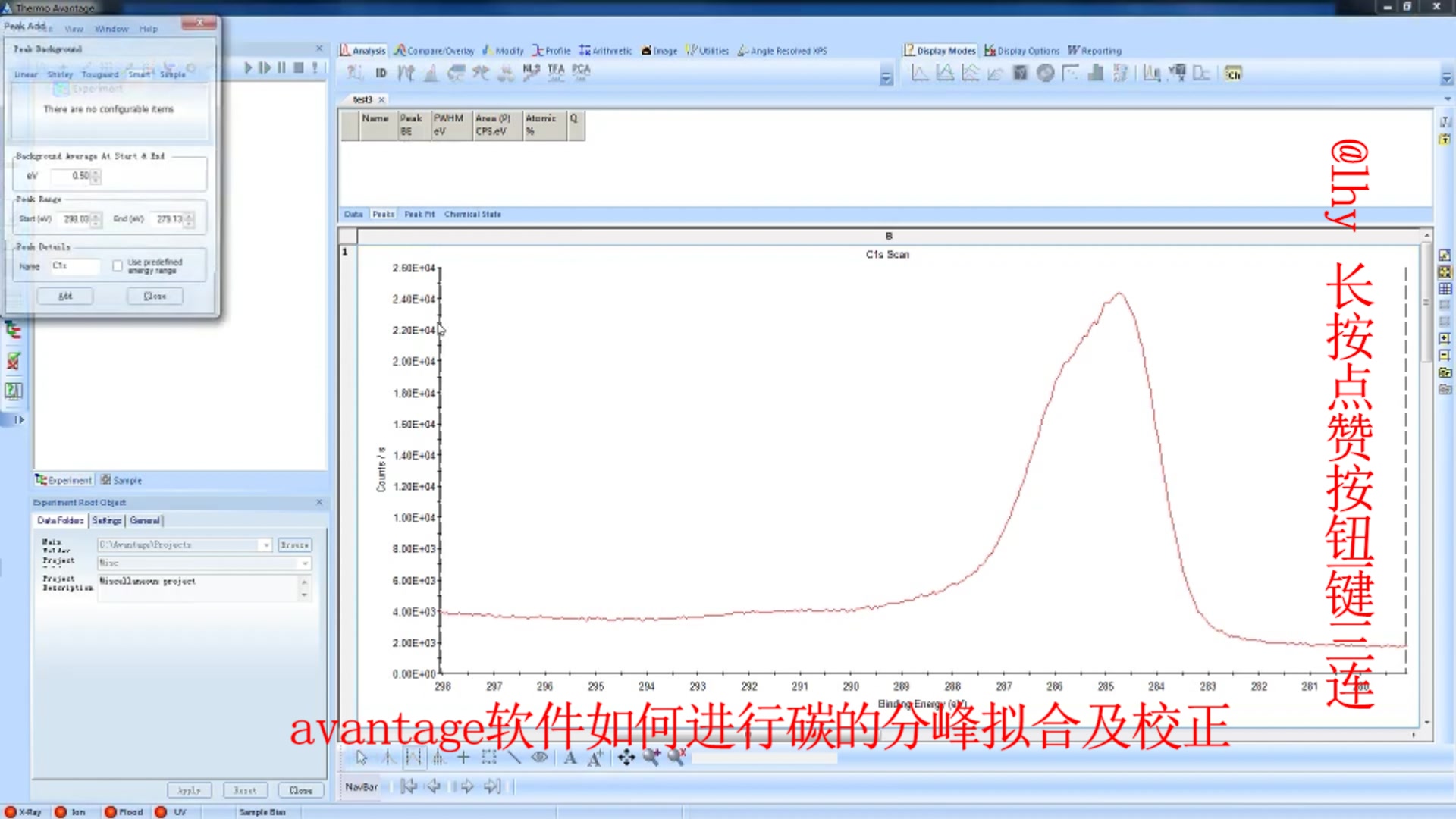Toggle Use predefined energy range checkbox
This screenshot has width=1456, height=819.
click(x=117, y=266)
